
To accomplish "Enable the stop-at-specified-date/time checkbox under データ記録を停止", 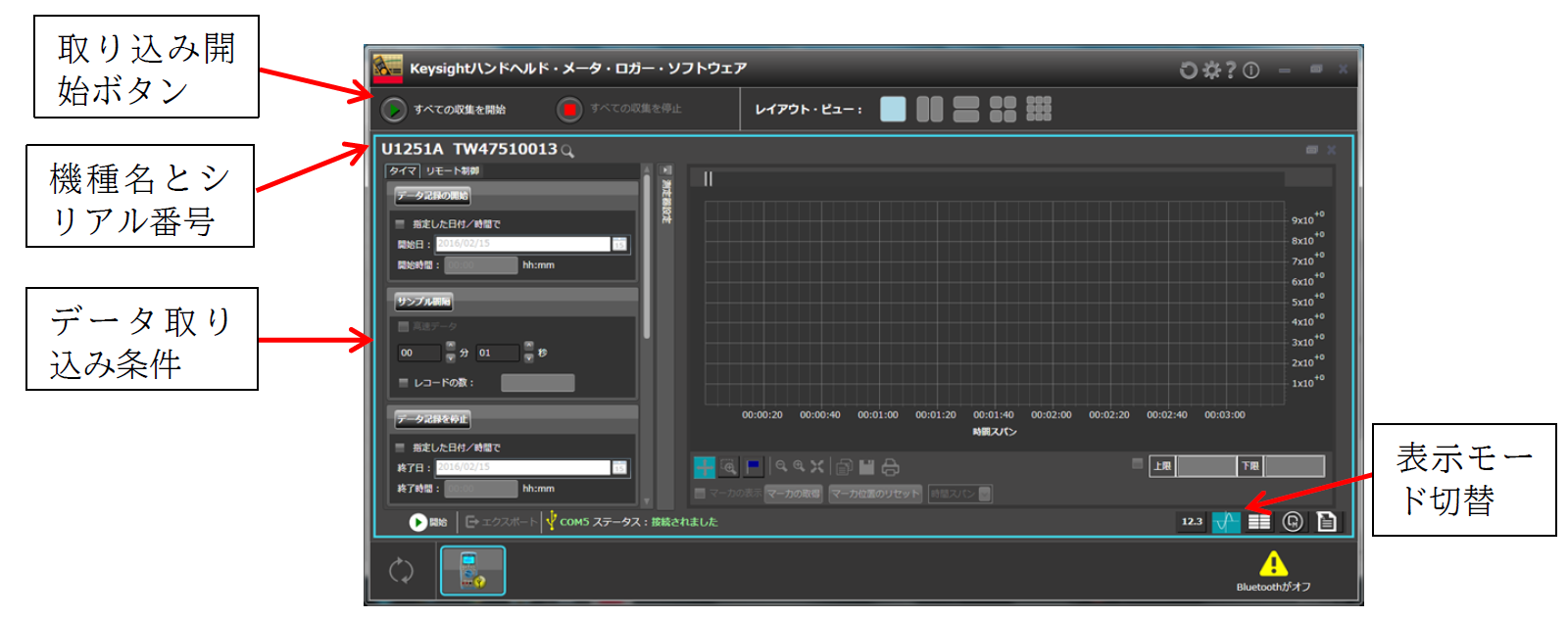I will click(400, 448).
